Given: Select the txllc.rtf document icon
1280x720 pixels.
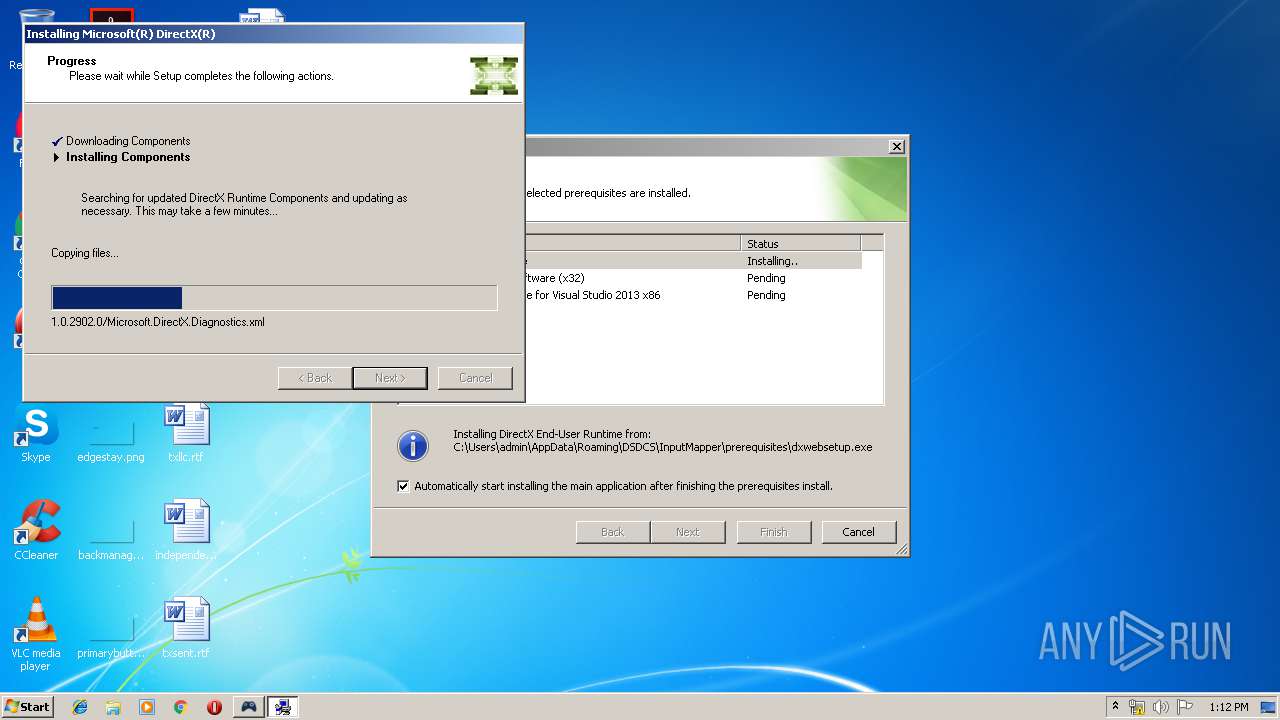Looking at the screenshot, I should coord(186,433).
